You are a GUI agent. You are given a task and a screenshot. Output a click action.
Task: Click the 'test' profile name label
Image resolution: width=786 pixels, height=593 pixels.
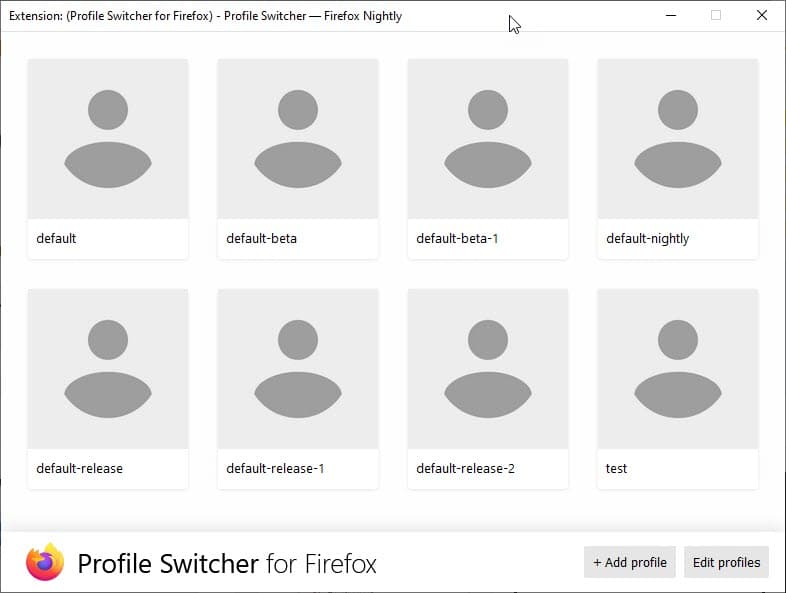click(x=616, y=469)
